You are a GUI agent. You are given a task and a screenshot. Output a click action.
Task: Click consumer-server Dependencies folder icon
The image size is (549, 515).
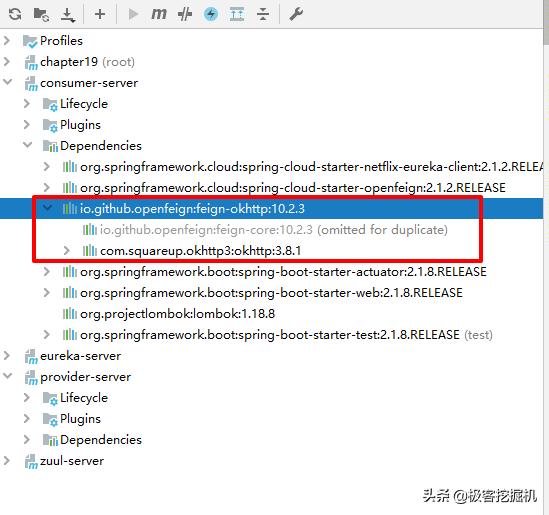(x=50, y=146)
